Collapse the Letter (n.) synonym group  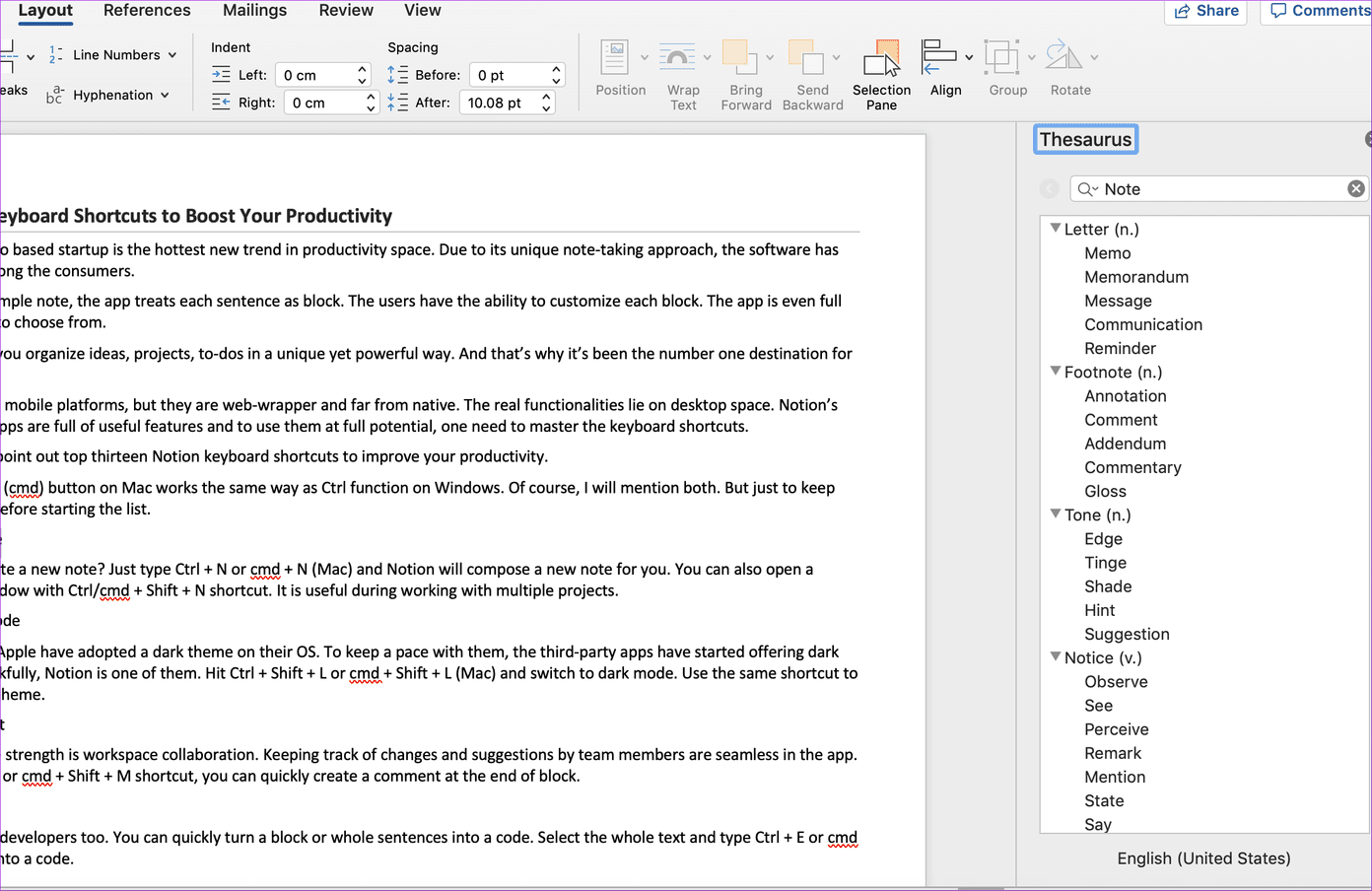(x=1056, y=229)
